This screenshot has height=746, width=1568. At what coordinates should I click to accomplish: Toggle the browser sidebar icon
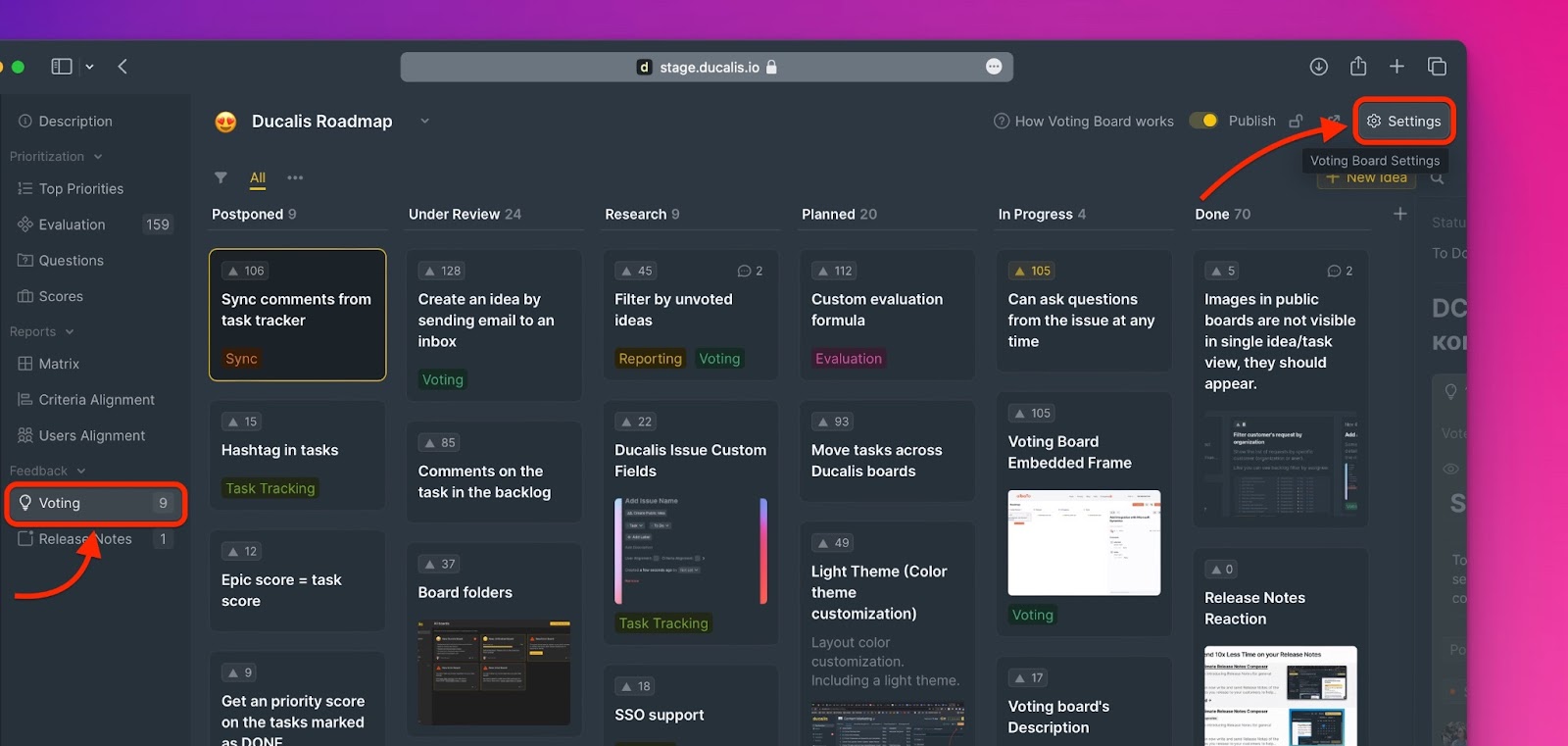coord(62,67)
